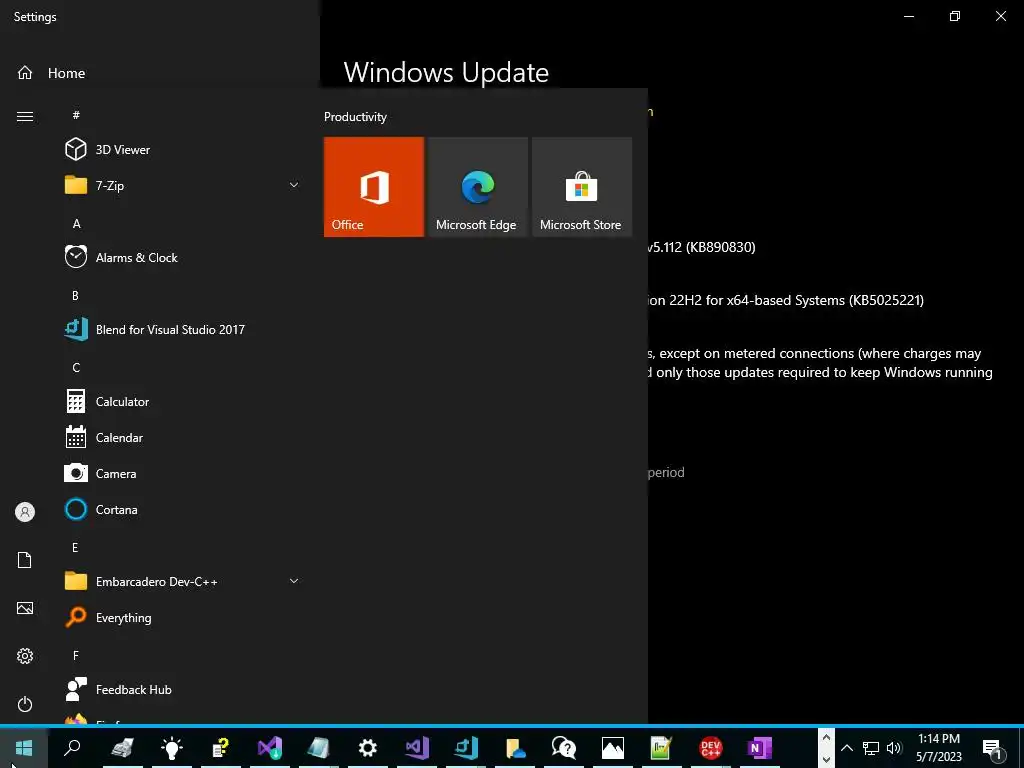The width and height of the screenshot is (1024, 768).
Task: Open the printer/scanner taskbar icon
Action: point(123,748)
